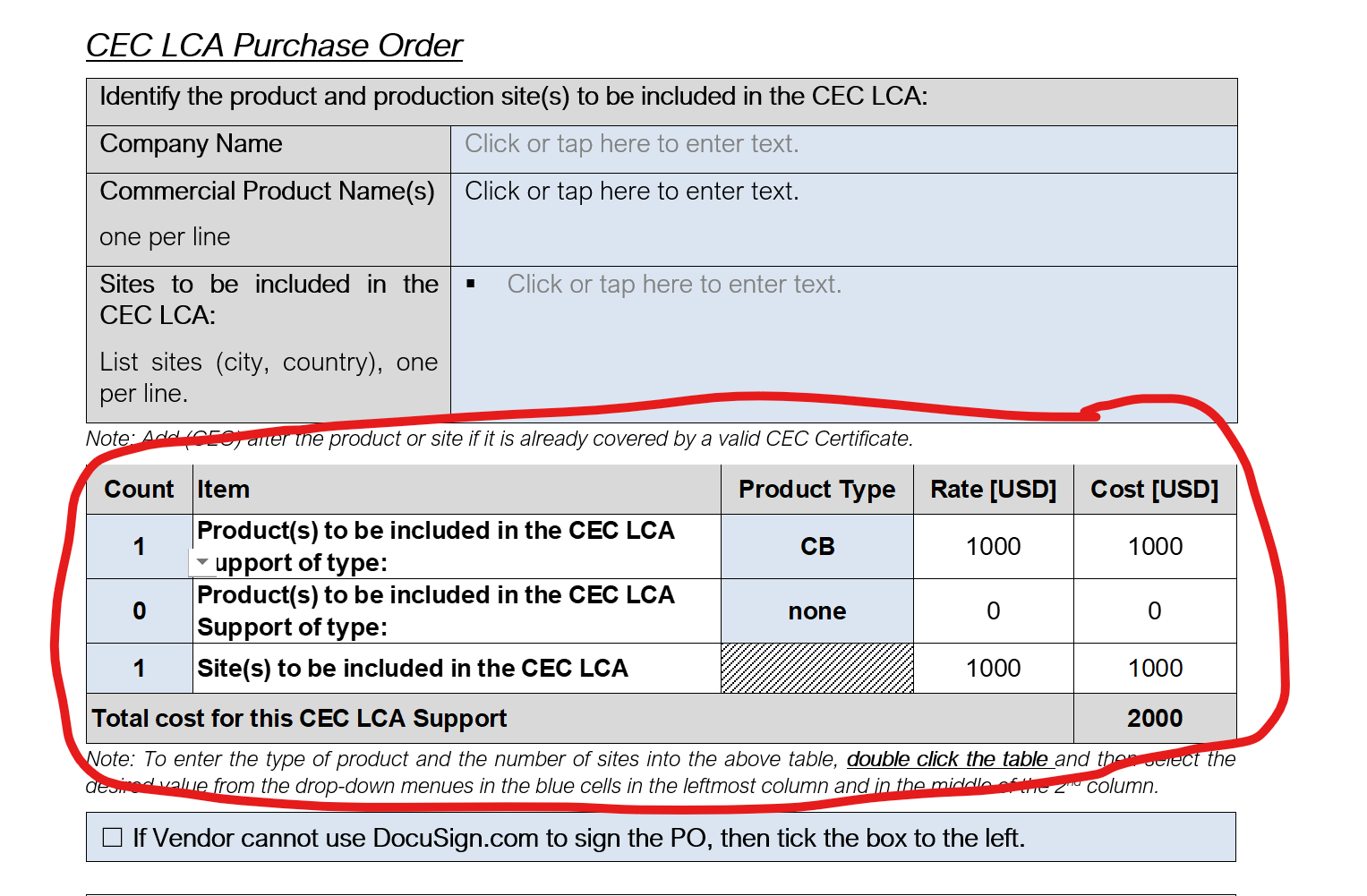Click the sites list text placeholder
The image size is (1367, 896).
coord(674,285)
